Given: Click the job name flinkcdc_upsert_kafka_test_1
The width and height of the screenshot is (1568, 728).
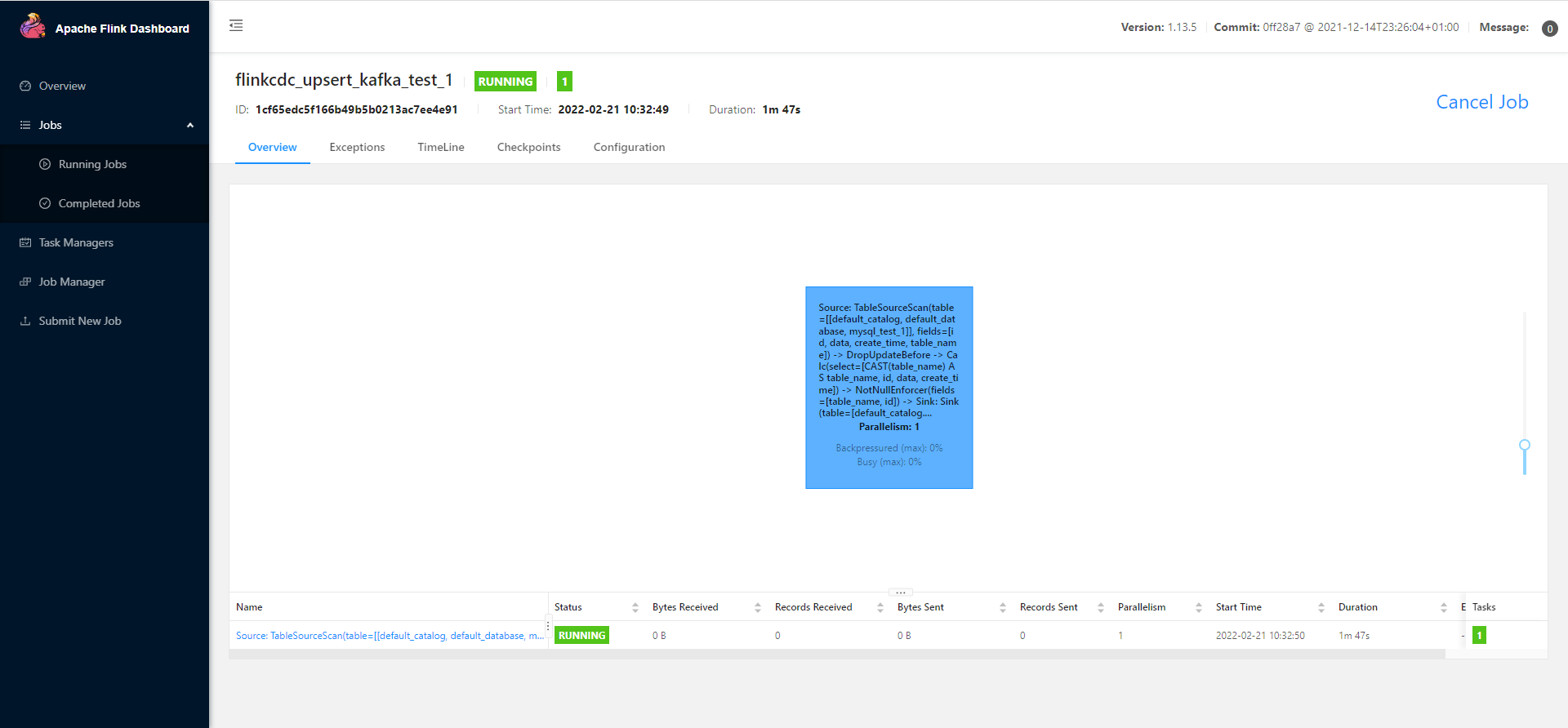Looking at the screenshot, I should (344, 80).
